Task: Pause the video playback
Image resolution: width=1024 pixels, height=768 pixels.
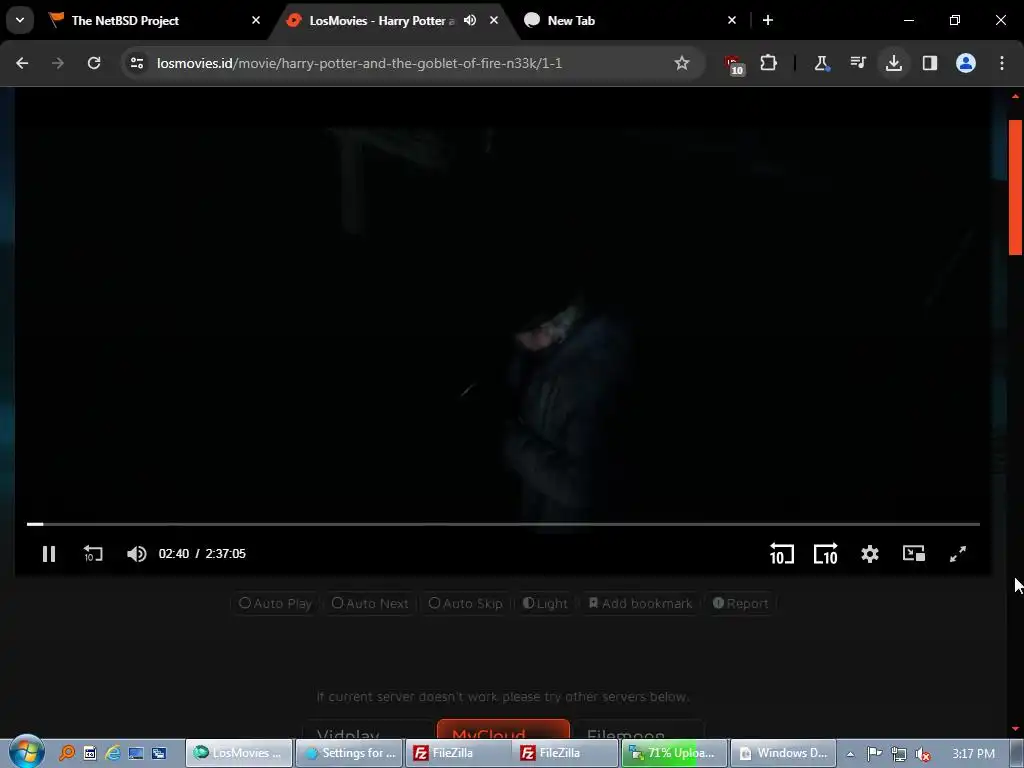Action: tap(49, 554)
